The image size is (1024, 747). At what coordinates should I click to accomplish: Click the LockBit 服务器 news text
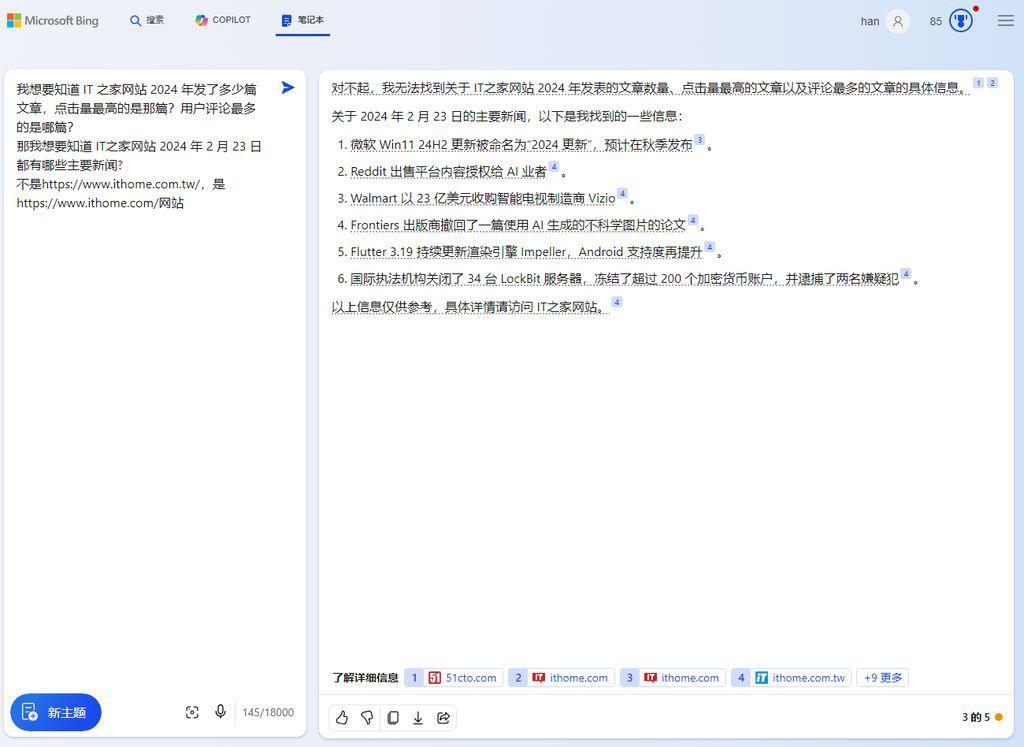point(624,279)
